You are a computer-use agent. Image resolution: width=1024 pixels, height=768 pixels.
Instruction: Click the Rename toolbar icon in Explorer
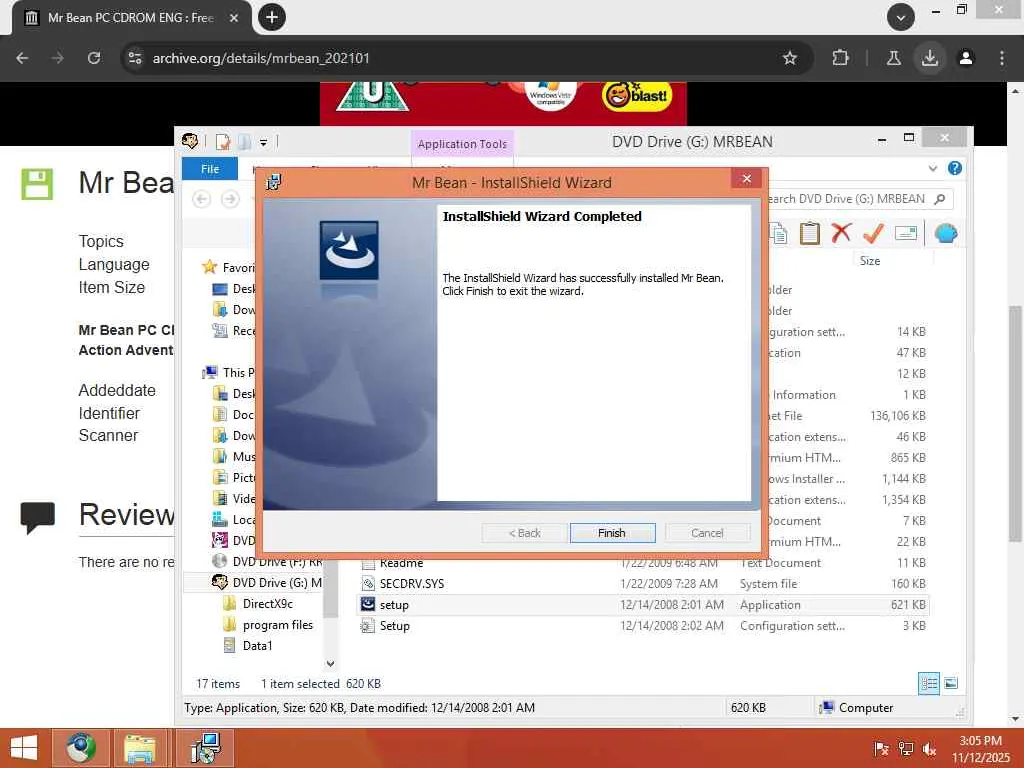[x=906, y=232]
